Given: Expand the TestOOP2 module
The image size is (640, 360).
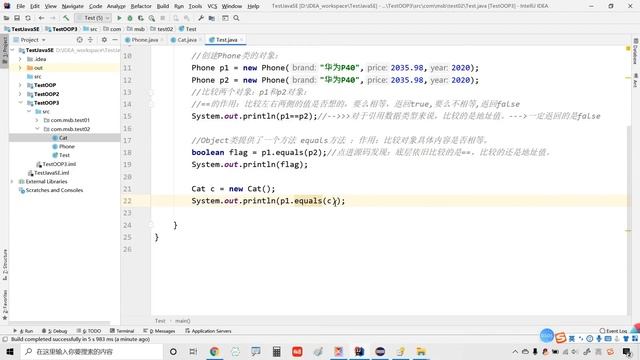Looking at the screenshot, I should (20, 94).
